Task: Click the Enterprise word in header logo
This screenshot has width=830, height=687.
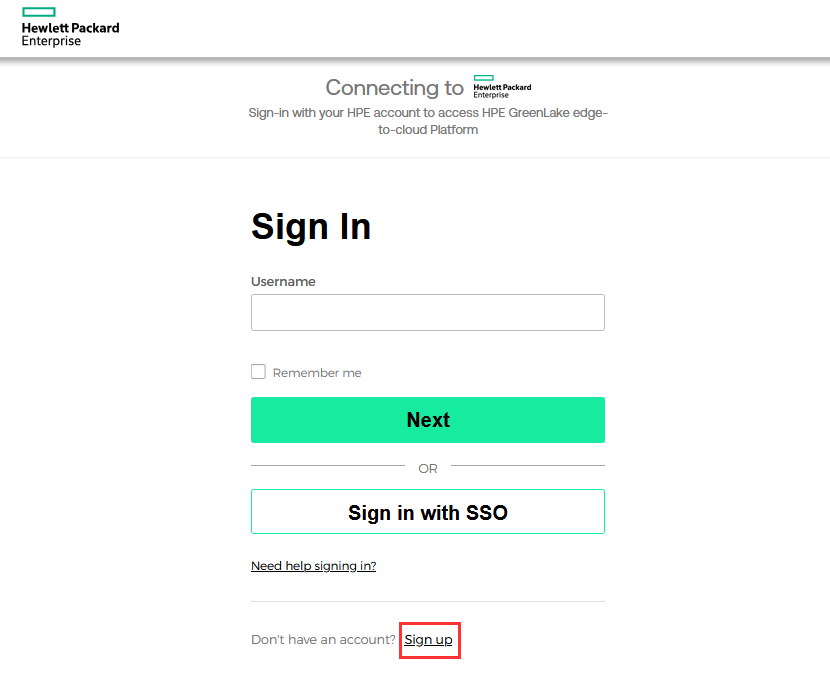Action: point(51,41)
